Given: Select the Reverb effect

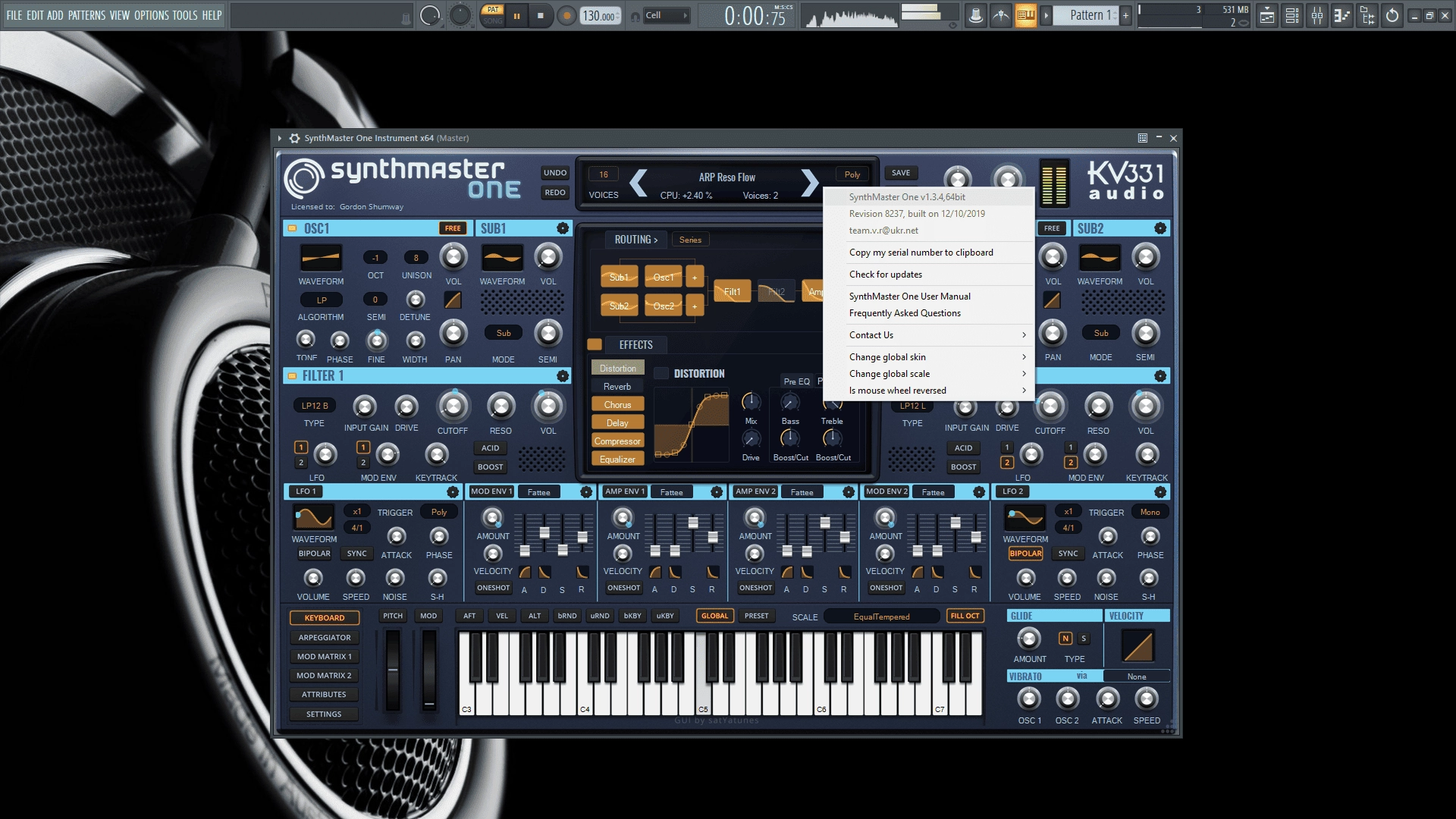Looking at the screenshot, I should coord(617,387).
